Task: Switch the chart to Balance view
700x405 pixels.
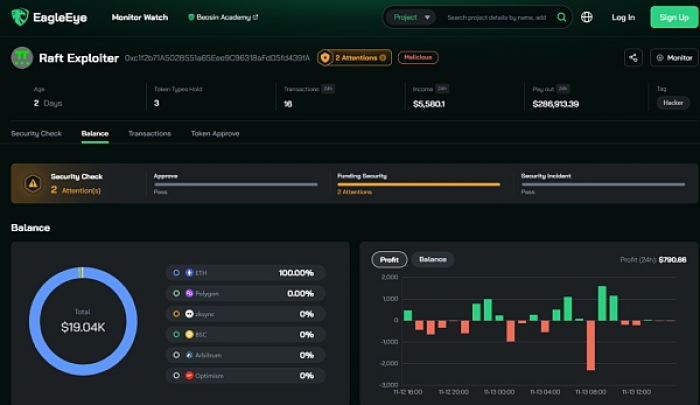Action: pyautogui.click(x=433, y=259)
